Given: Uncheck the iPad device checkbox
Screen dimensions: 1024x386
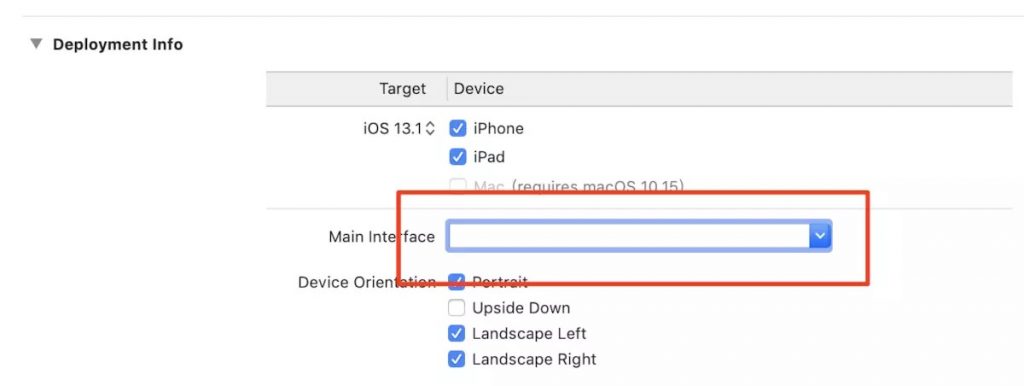Looking at the screenshot, I should 457,157.
